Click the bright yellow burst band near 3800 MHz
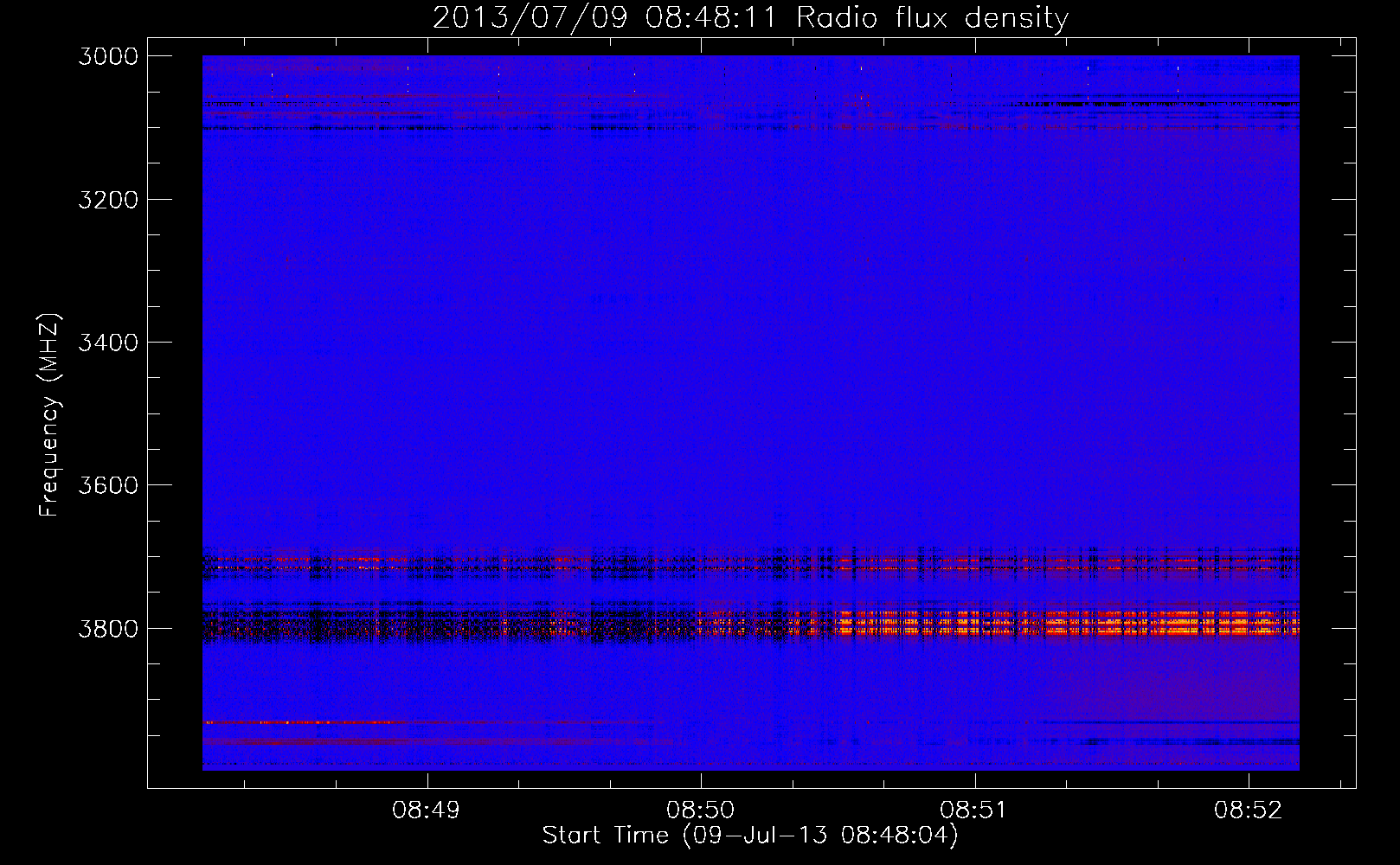The width and height of the screenshot is (1400, 865). tap(1069, 623)
